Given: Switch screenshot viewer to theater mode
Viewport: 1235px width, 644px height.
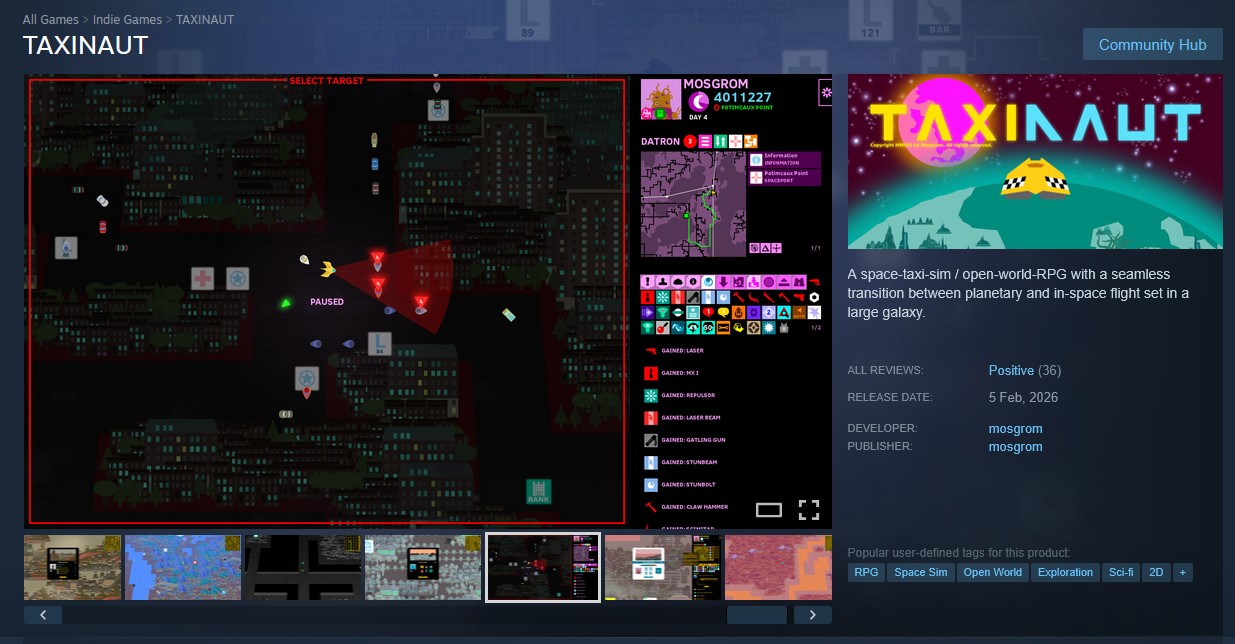Looking at the screenshot, I should click(x=768, y=510).
